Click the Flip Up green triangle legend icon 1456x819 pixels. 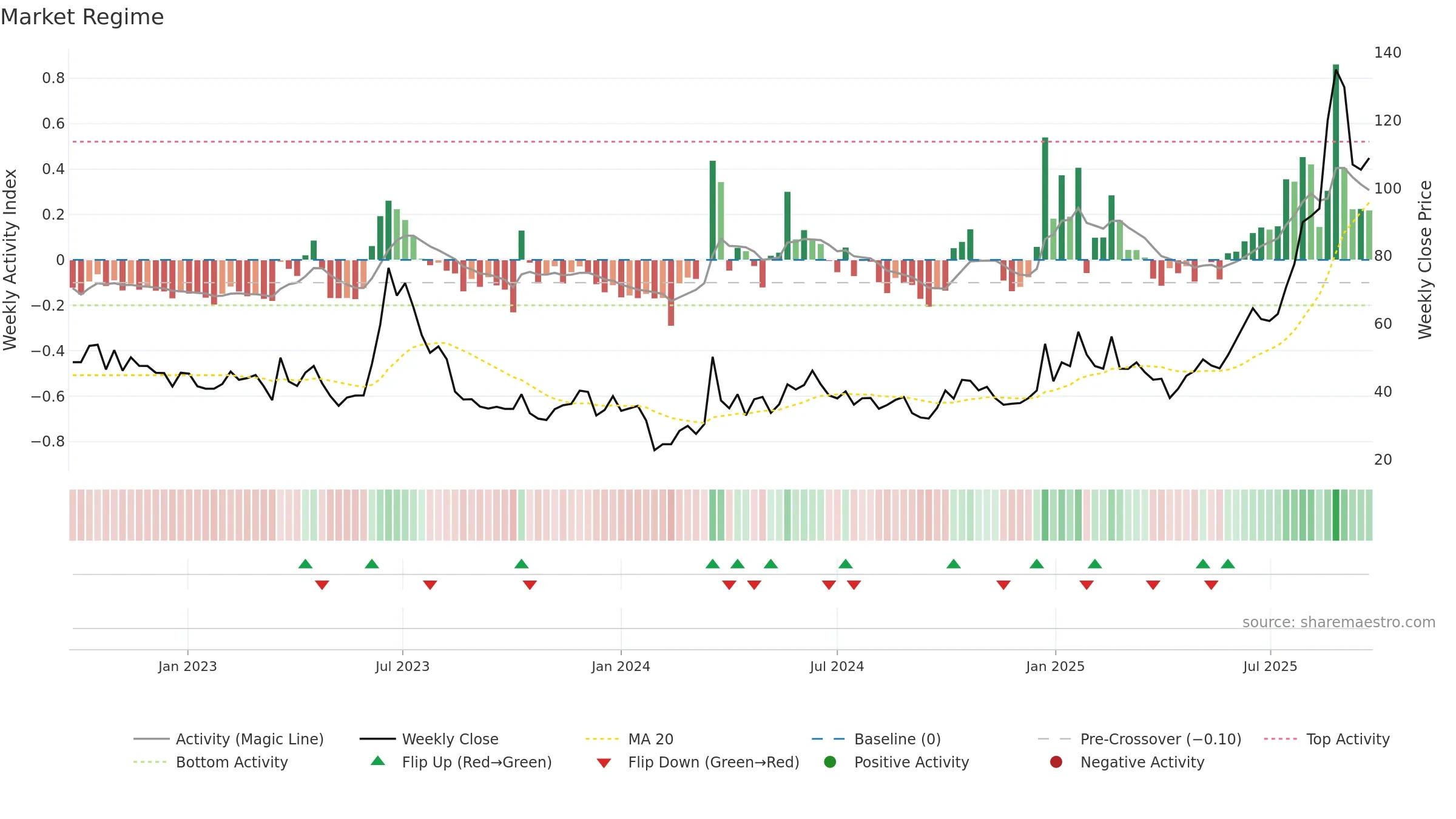click(378, 761)
